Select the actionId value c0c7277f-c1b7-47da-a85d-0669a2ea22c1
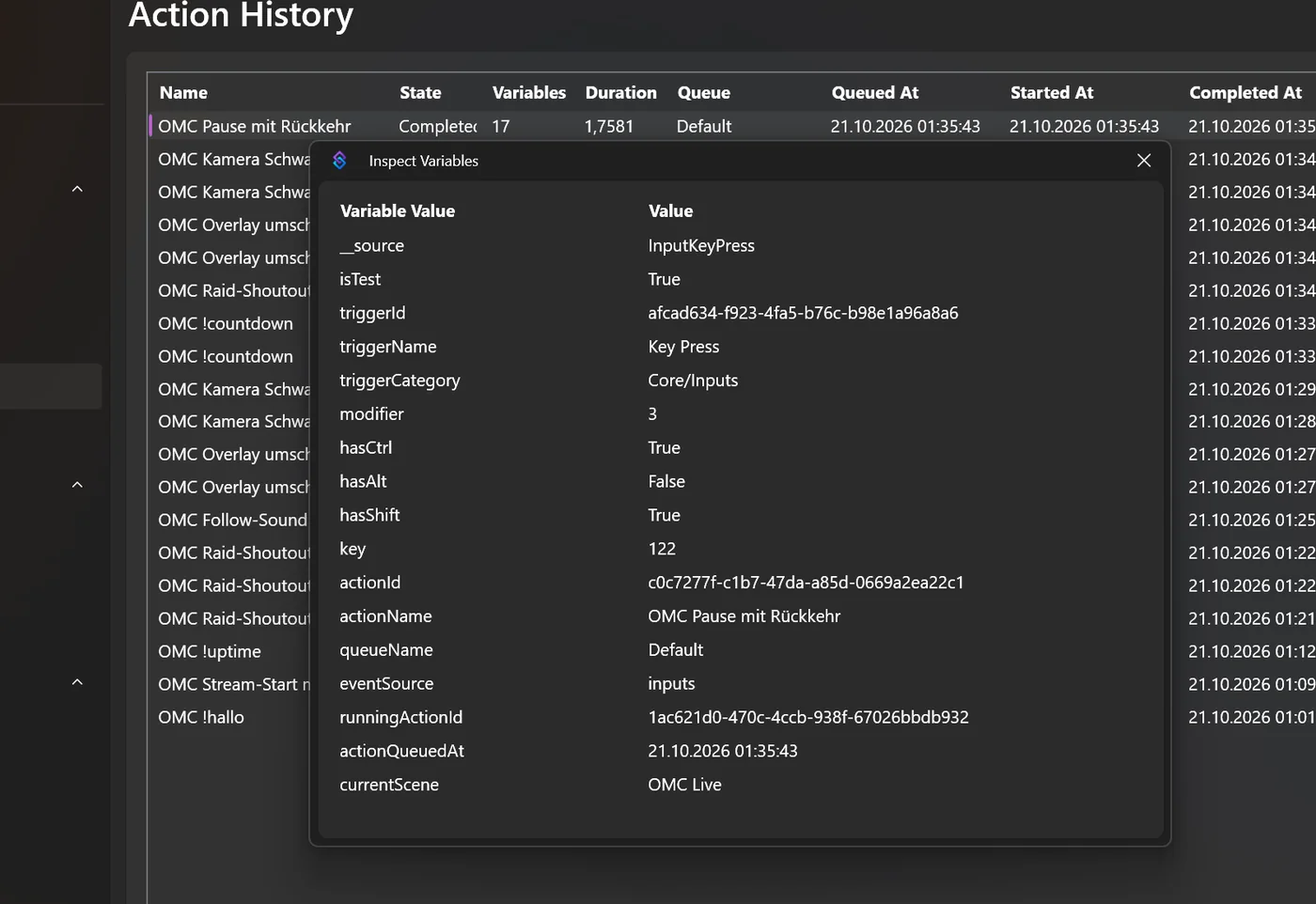The image size is (1316, 904). [x=806, y=583]
